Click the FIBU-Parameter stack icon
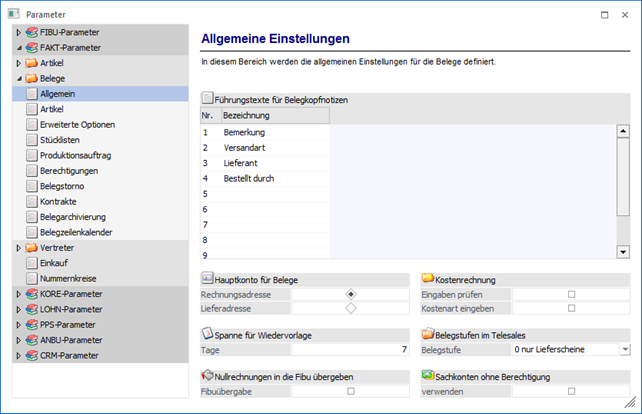 point(30,33)
